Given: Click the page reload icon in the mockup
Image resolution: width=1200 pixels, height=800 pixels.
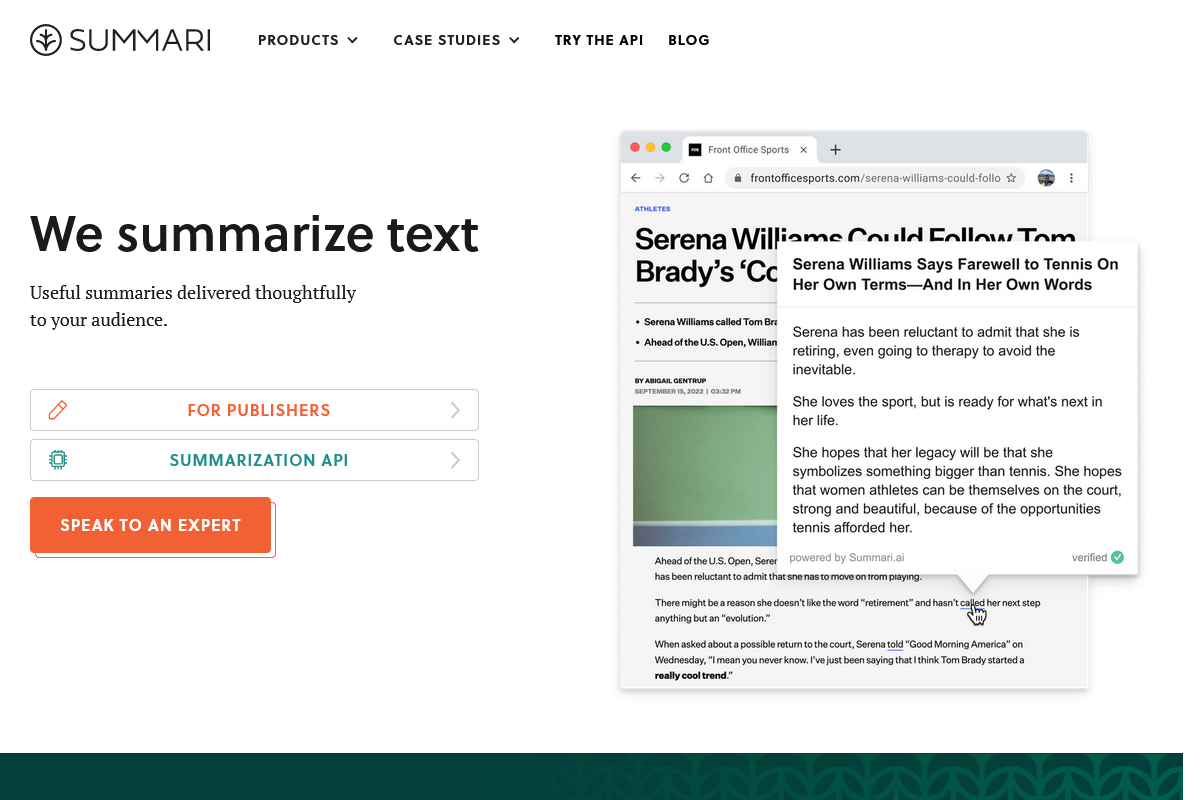Looking at the screenshot, I should (x=684, y=177).
